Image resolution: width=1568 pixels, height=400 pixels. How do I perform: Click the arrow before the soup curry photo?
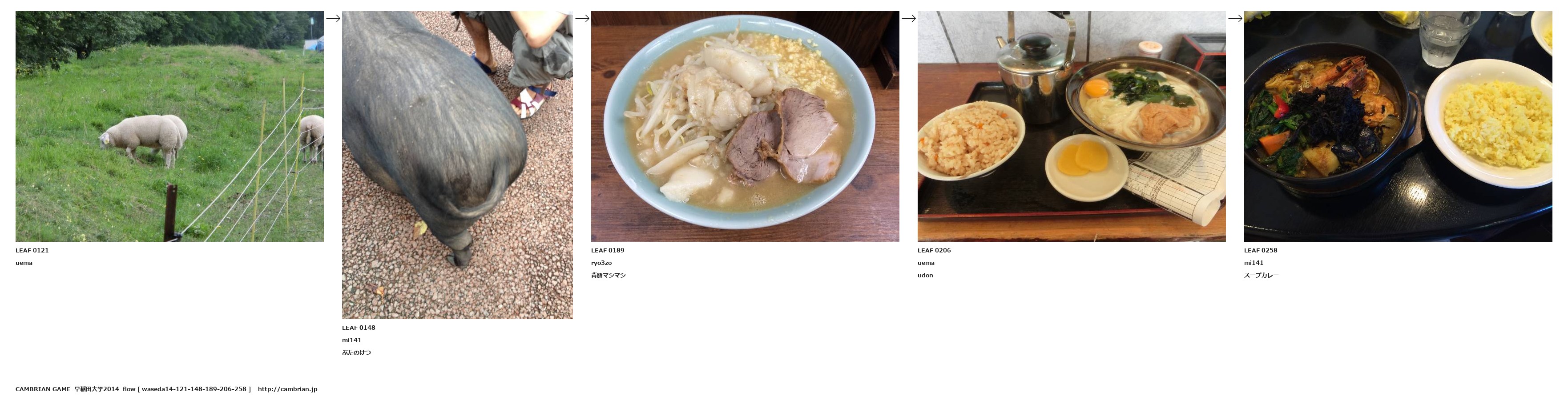pyautogui.click(x=1235, y=18)
